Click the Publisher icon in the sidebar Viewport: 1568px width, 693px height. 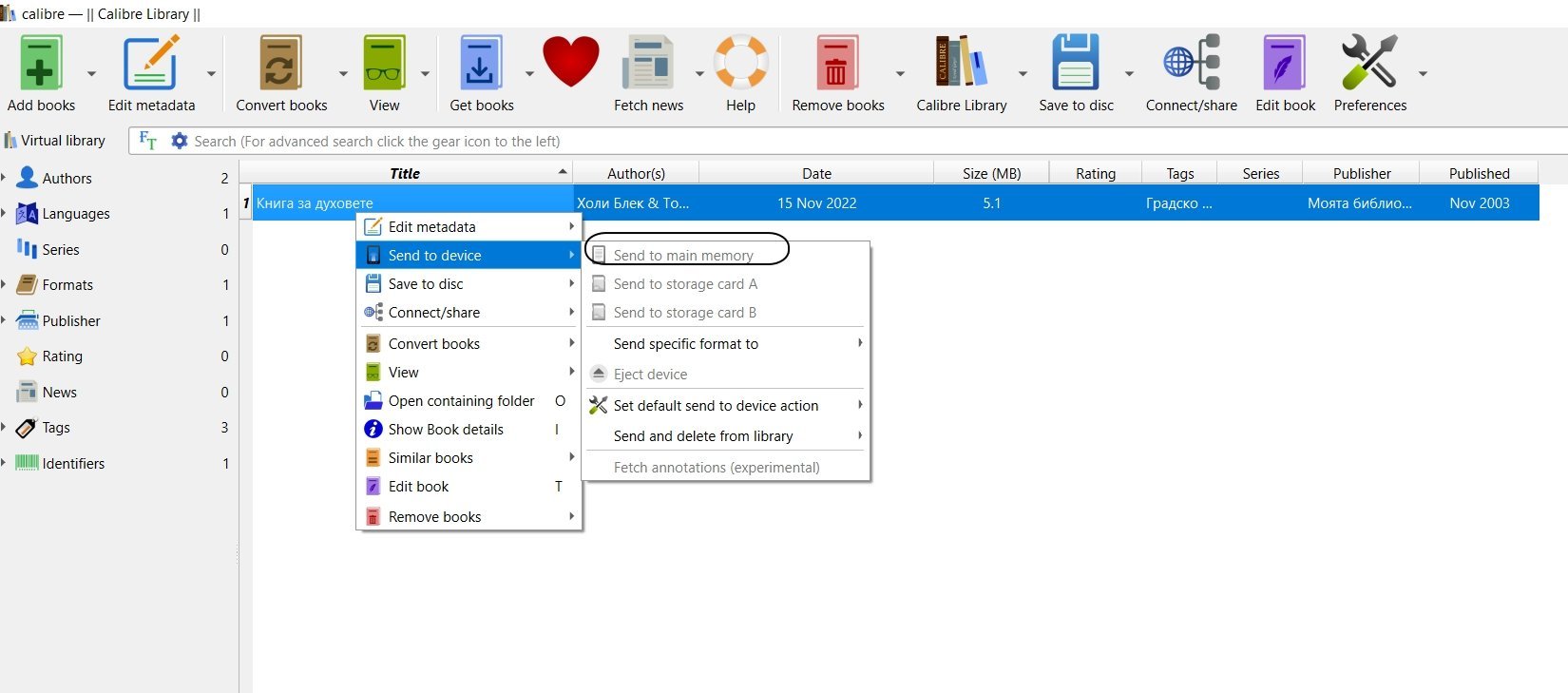pos(28,320)
